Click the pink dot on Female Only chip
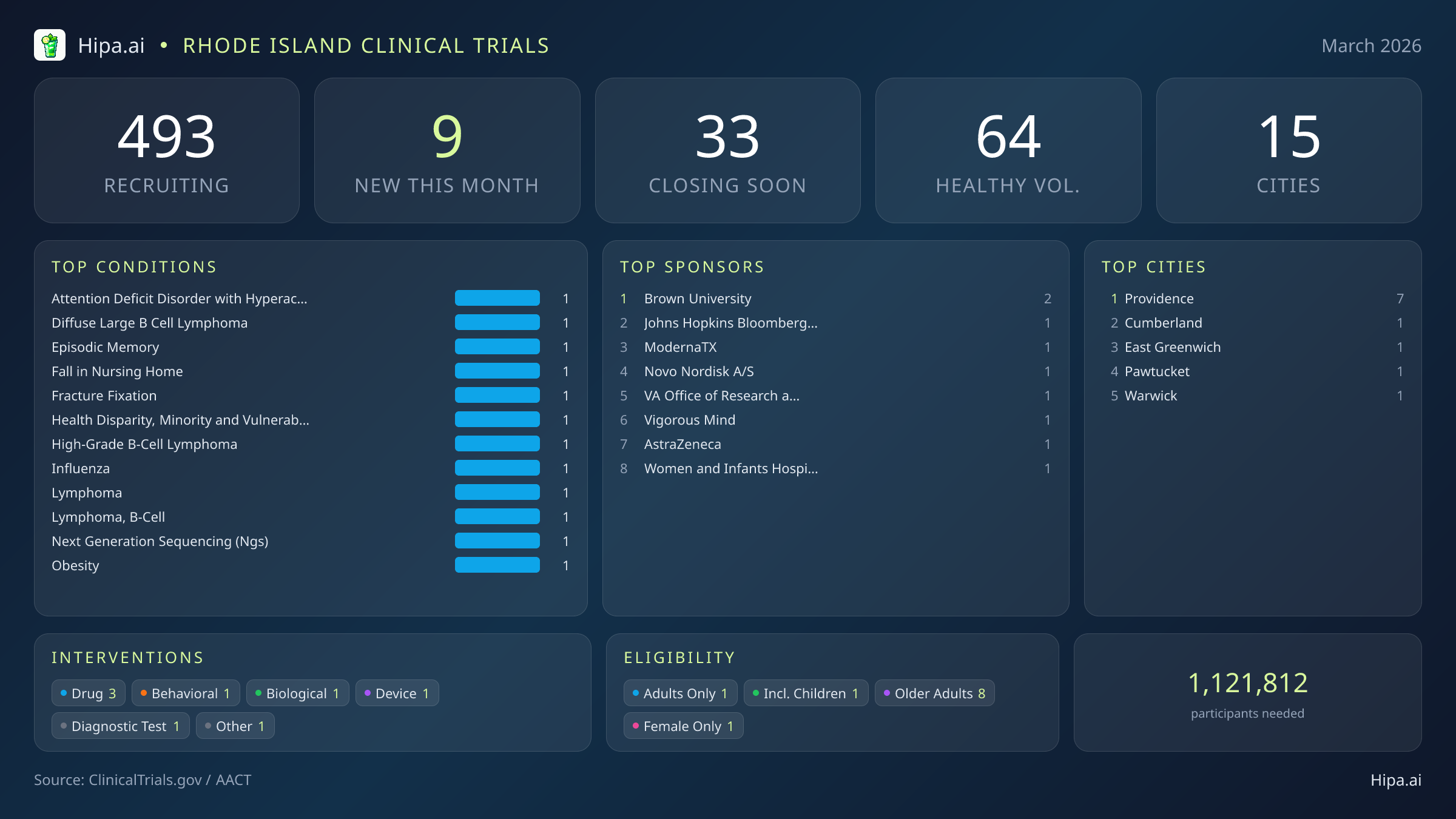 [x=636, y=726]
